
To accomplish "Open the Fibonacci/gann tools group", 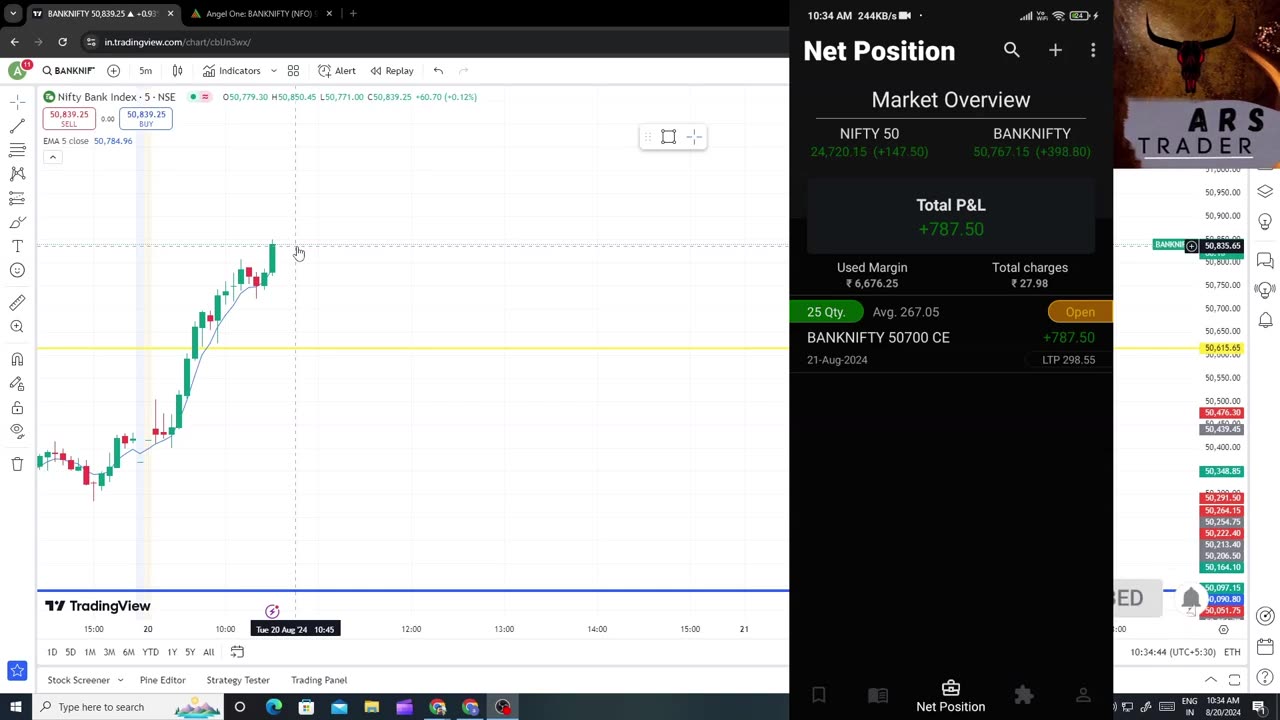I will (17, 150).
